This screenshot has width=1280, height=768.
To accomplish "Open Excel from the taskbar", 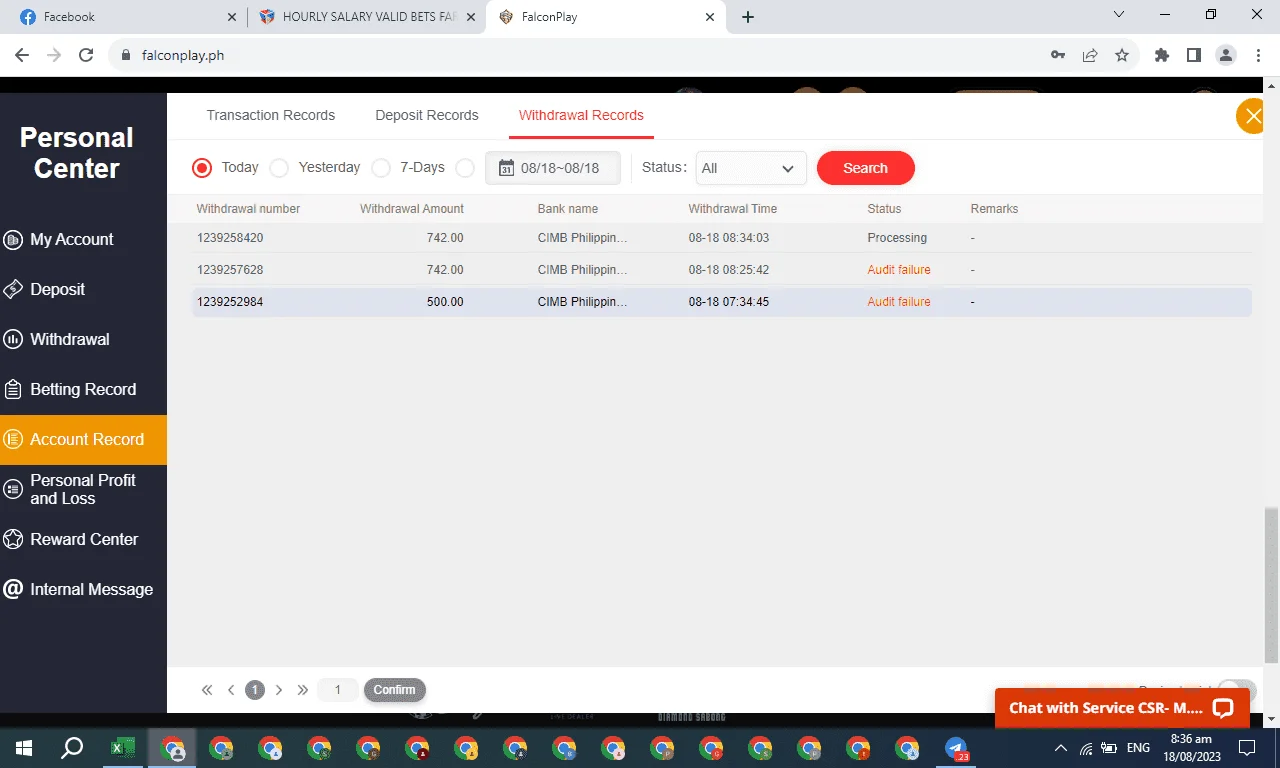I will point(122,748).
